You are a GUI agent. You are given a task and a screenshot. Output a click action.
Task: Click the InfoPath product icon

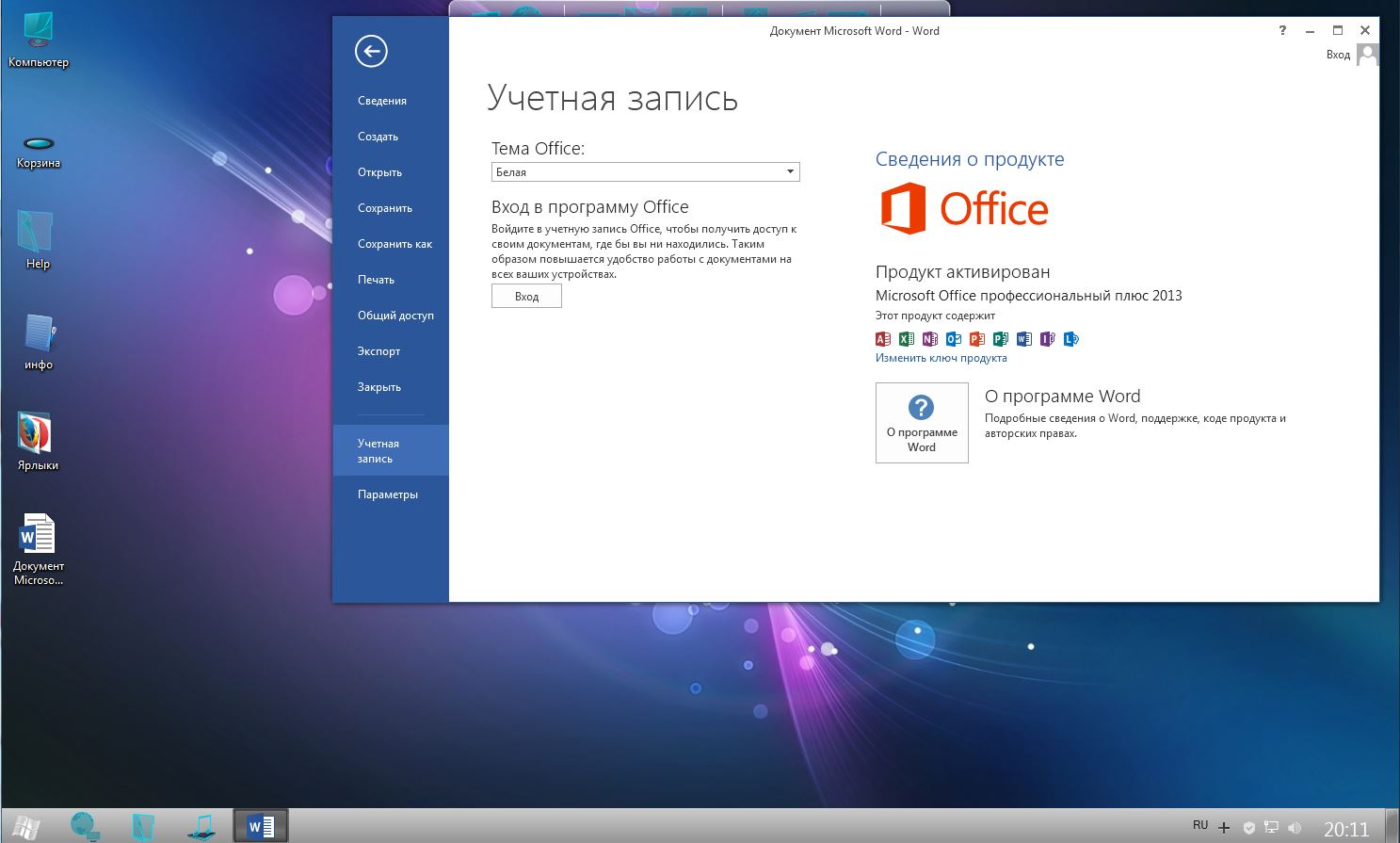click(x=1047, y=339)
